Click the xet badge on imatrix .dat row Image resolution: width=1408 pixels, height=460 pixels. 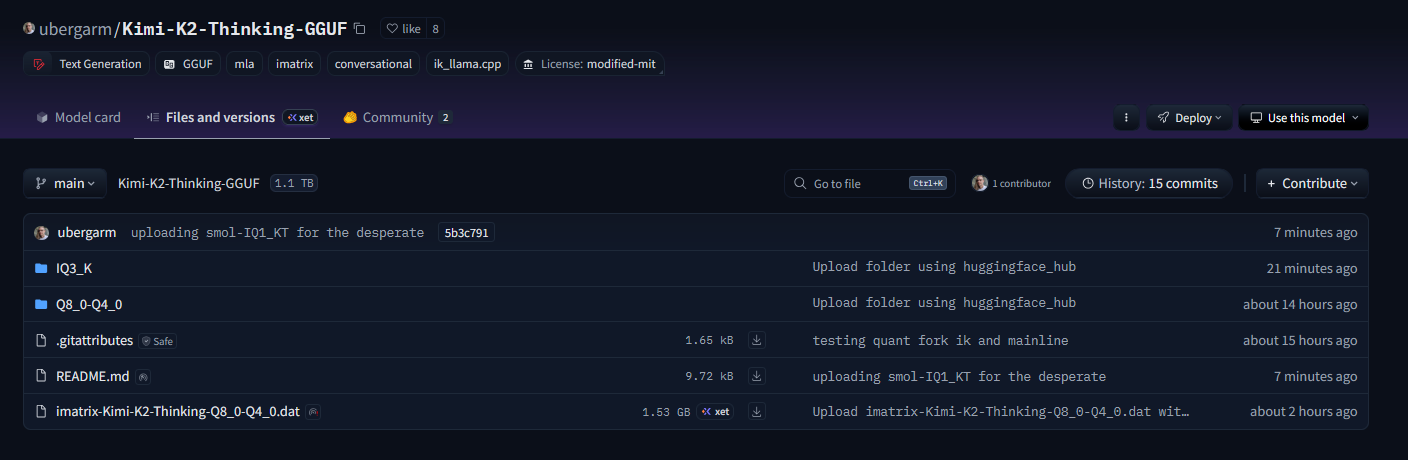coord(717,412)
